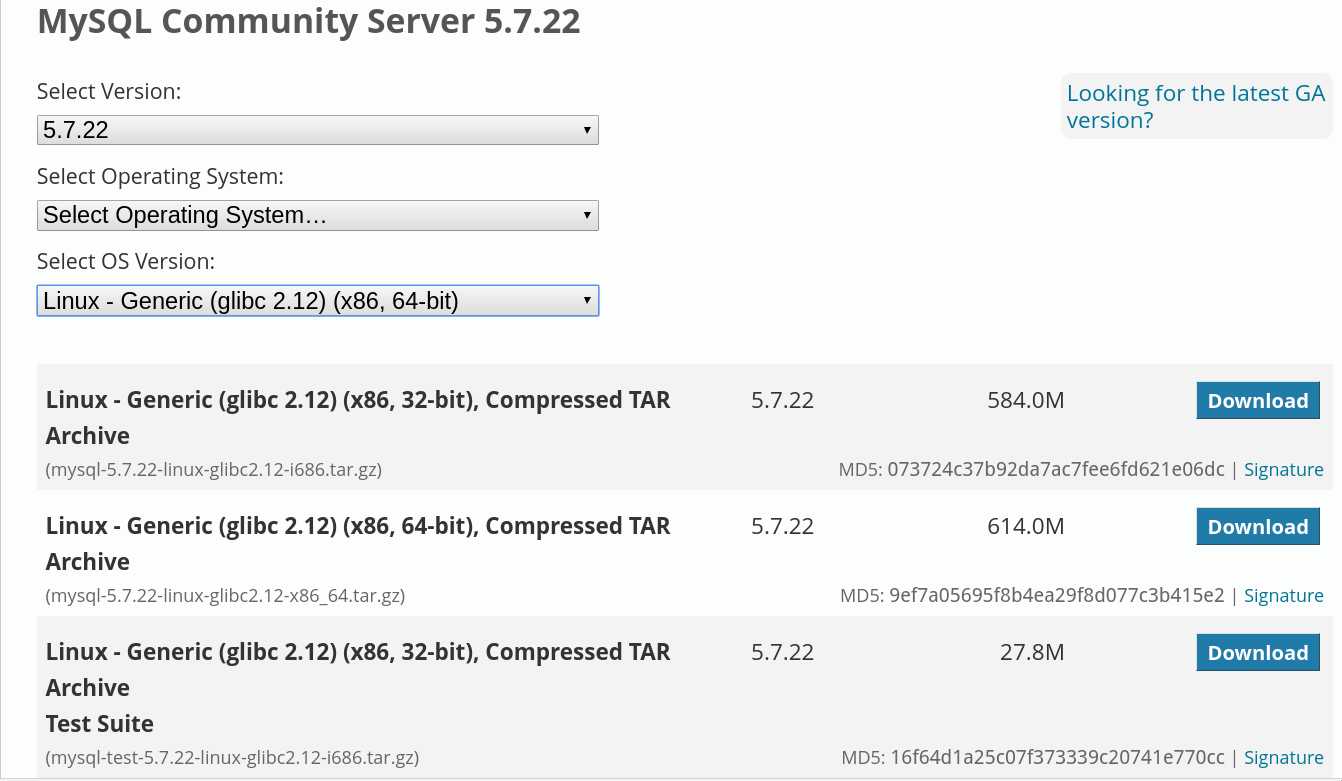Click version 5.7.22 in the 584.0M row
The image size is (1342, 781).
pos(783,400)
